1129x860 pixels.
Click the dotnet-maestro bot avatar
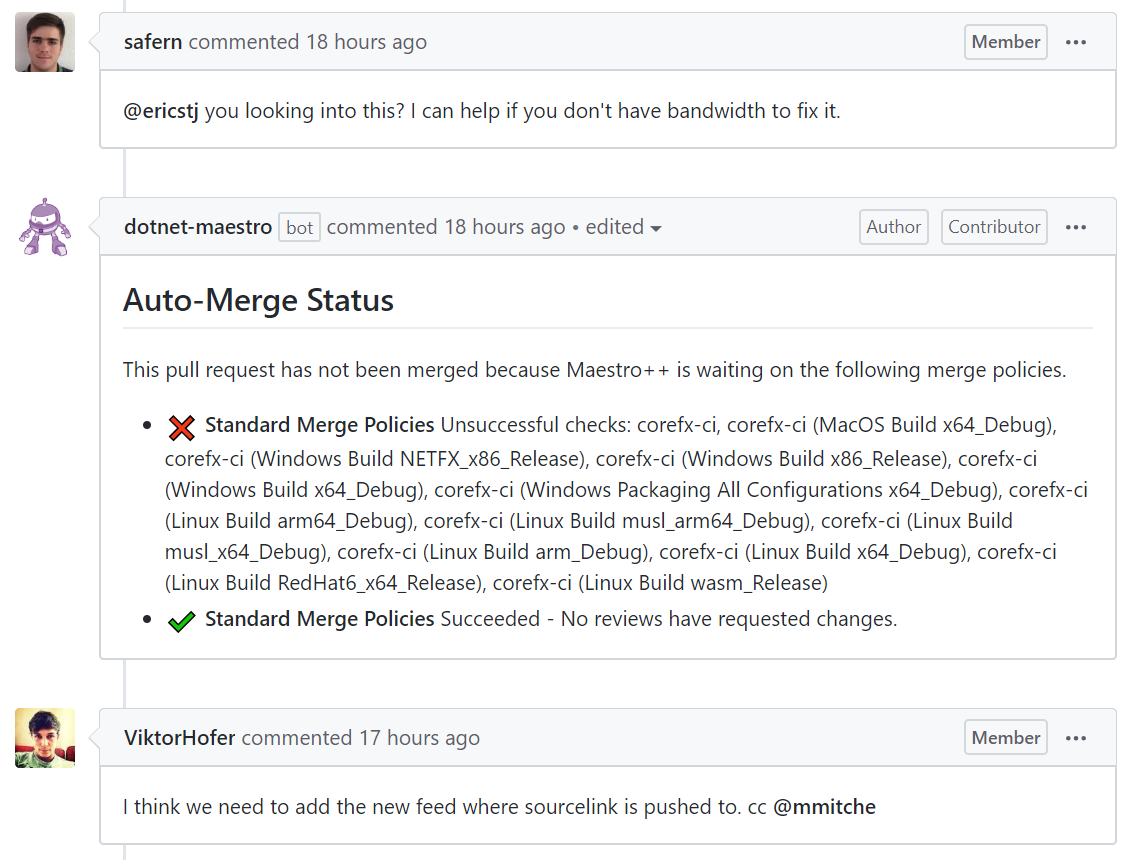click(44, 227)
